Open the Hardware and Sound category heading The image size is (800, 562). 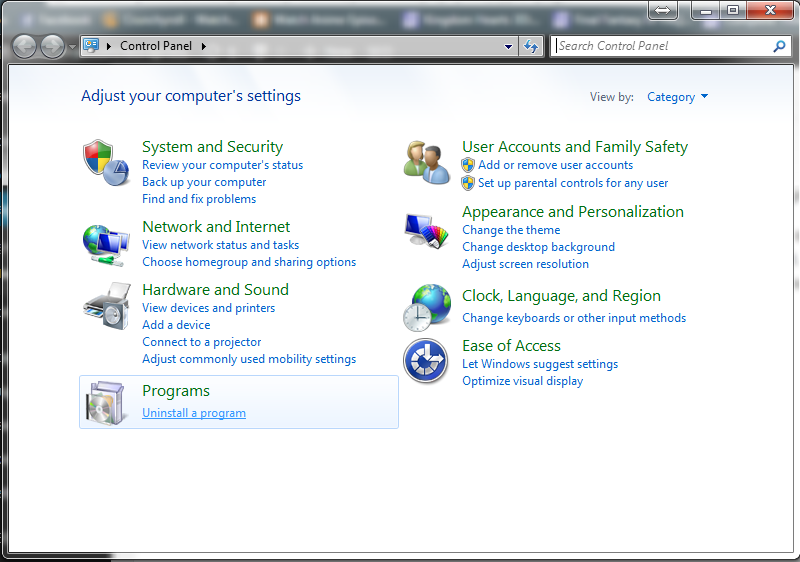click(x=215, y=290)
